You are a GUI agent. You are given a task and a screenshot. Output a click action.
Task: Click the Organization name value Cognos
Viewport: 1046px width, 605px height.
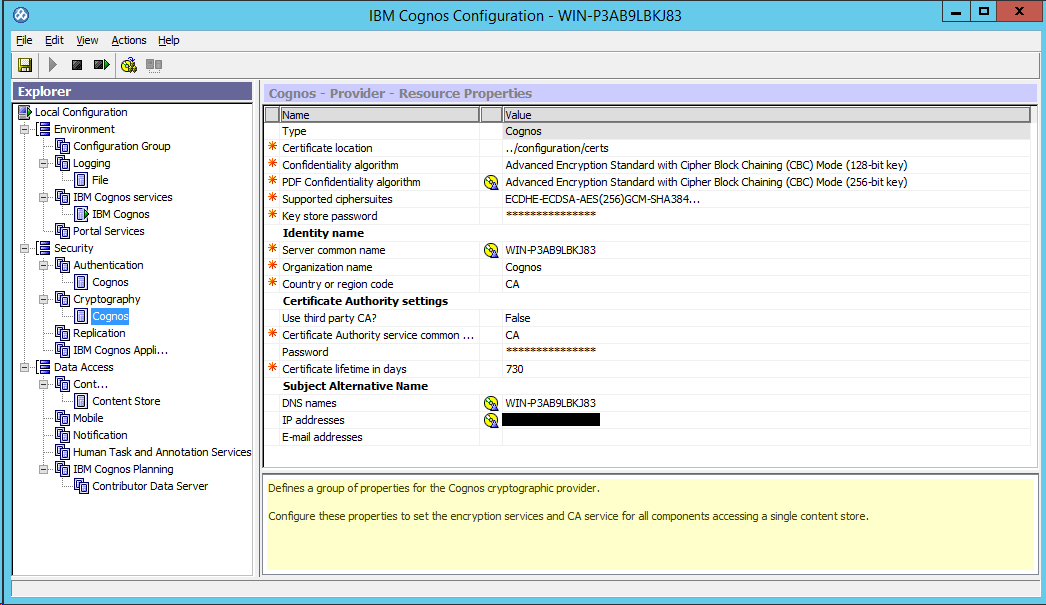click(766, 267)
